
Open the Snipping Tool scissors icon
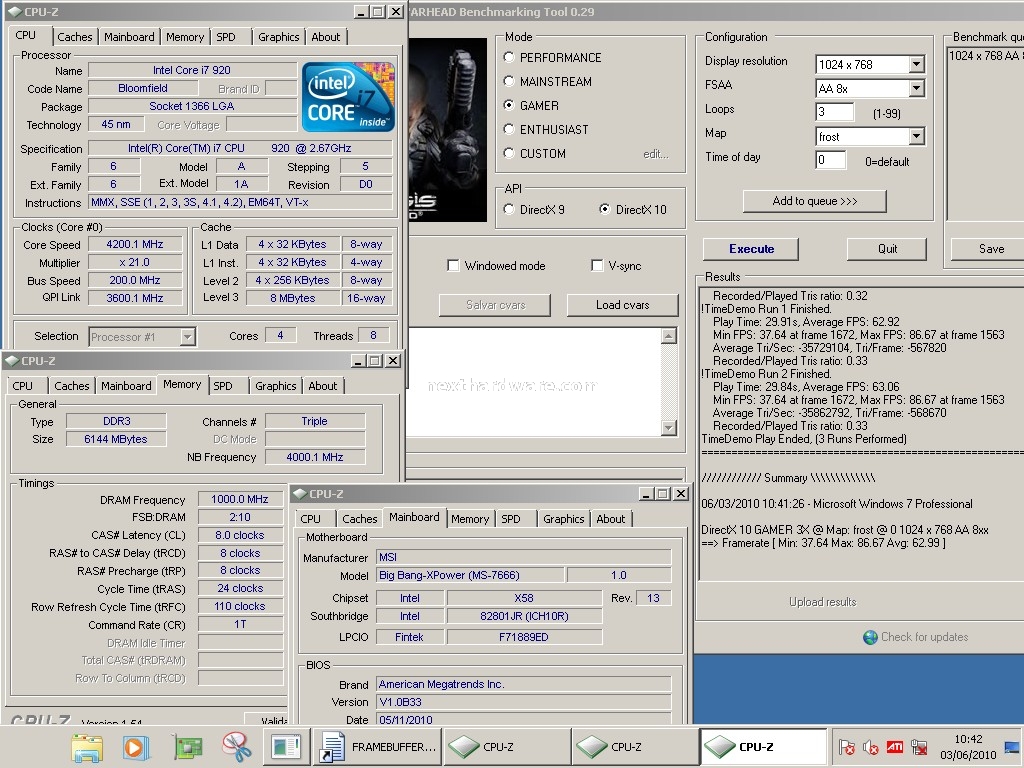coord(236,747)
